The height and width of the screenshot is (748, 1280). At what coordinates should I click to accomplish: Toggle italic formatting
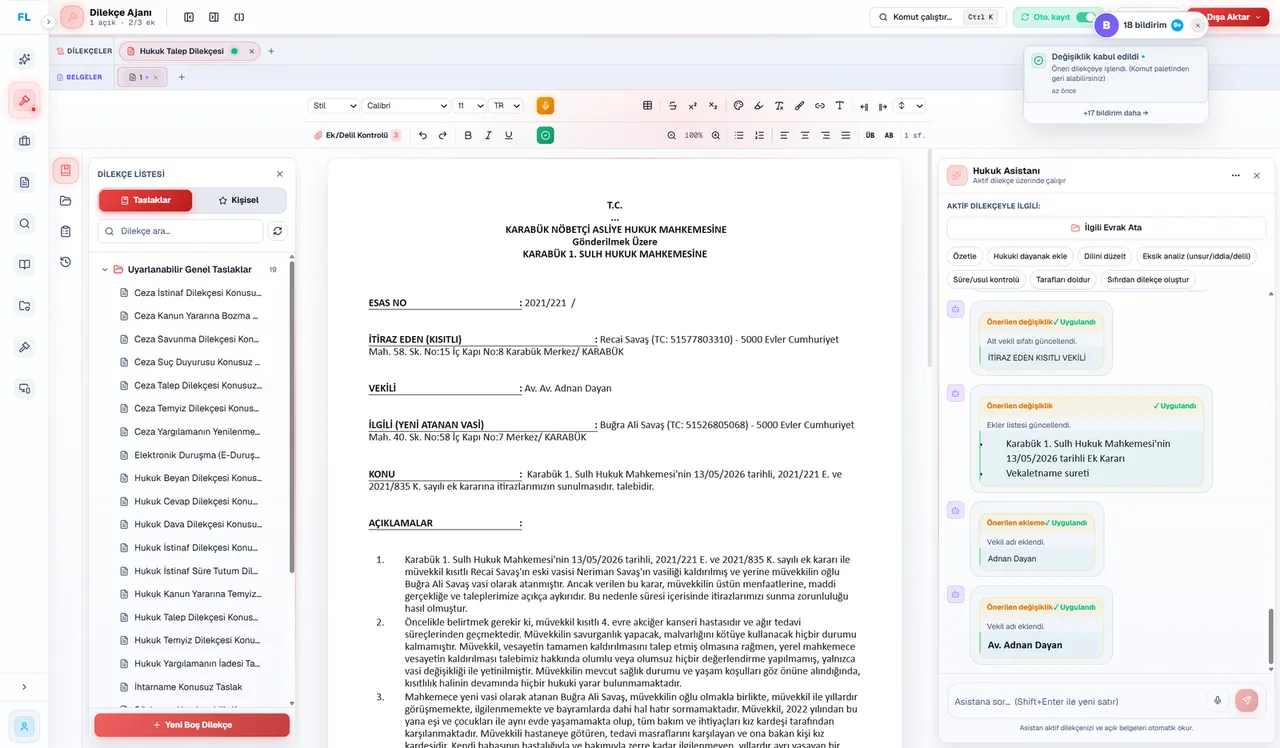(488, 135)
